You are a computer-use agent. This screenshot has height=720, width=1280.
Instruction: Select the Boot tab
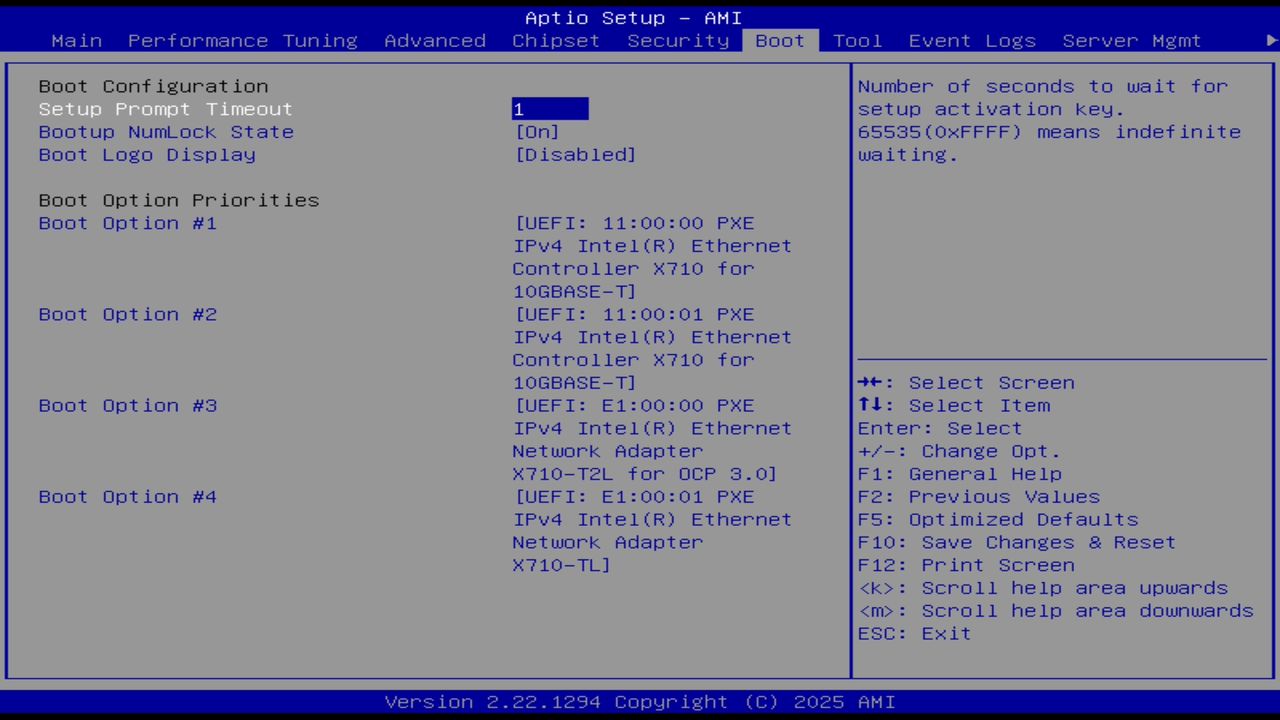[x=779, y=41]
